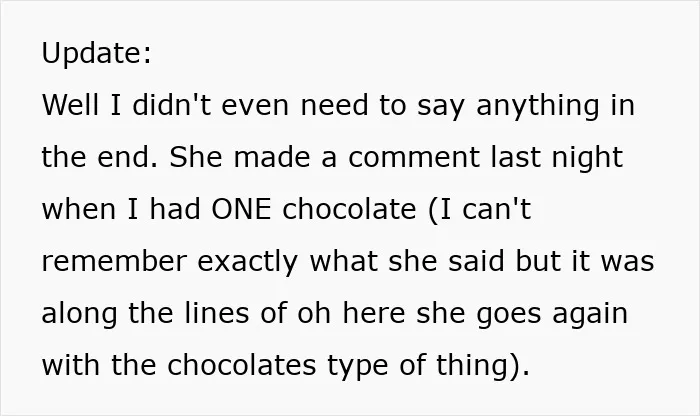Click the word 'along'
The height and width of the screenshot is (416, 700).
pos(79,315)
